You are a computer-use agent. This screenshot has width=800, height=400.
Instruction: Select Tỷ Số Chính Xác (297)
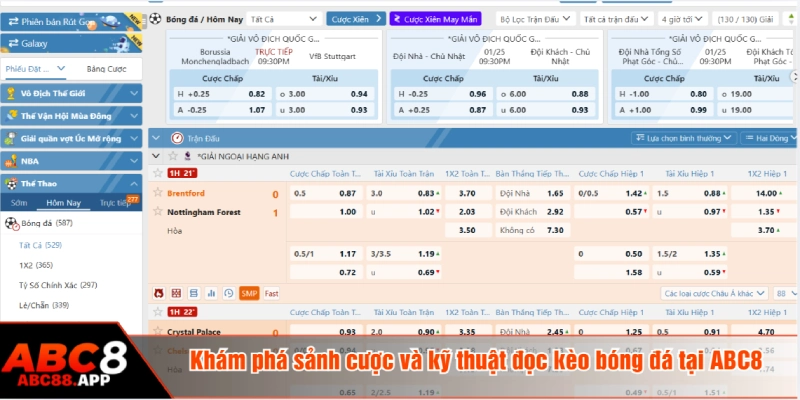click(58, 285)
